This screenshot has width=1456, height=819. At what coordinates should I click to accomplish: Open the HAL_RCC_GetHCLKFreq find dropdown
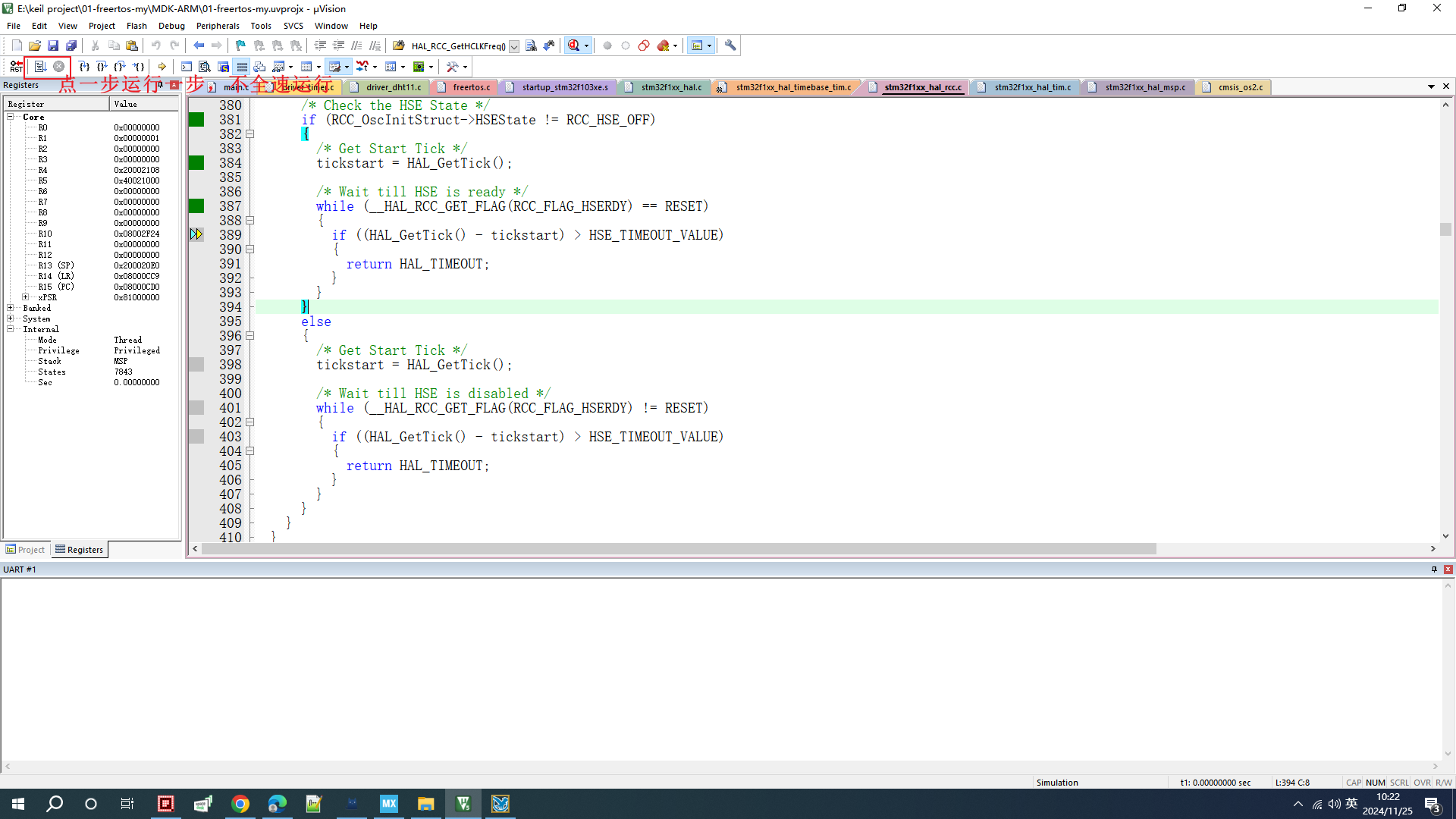[x=514, y=46]
